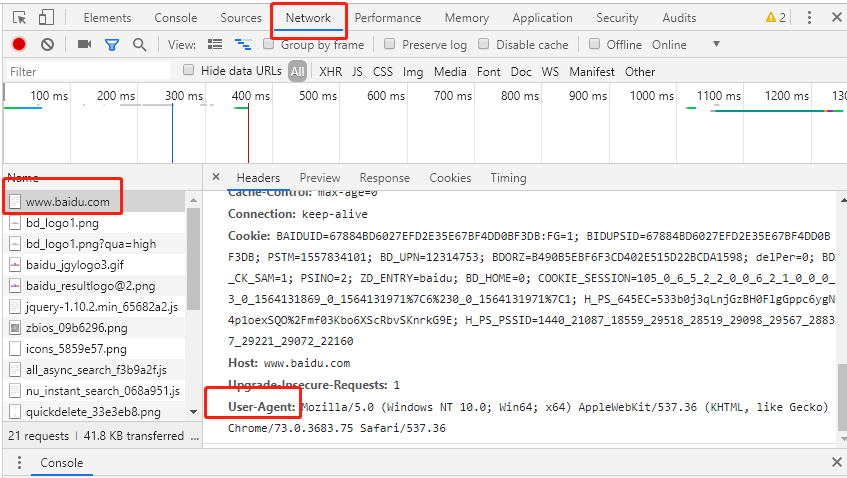The image size is (847, 478).
Task: Check Disable cache option
Action: click(x=483, y=44)
